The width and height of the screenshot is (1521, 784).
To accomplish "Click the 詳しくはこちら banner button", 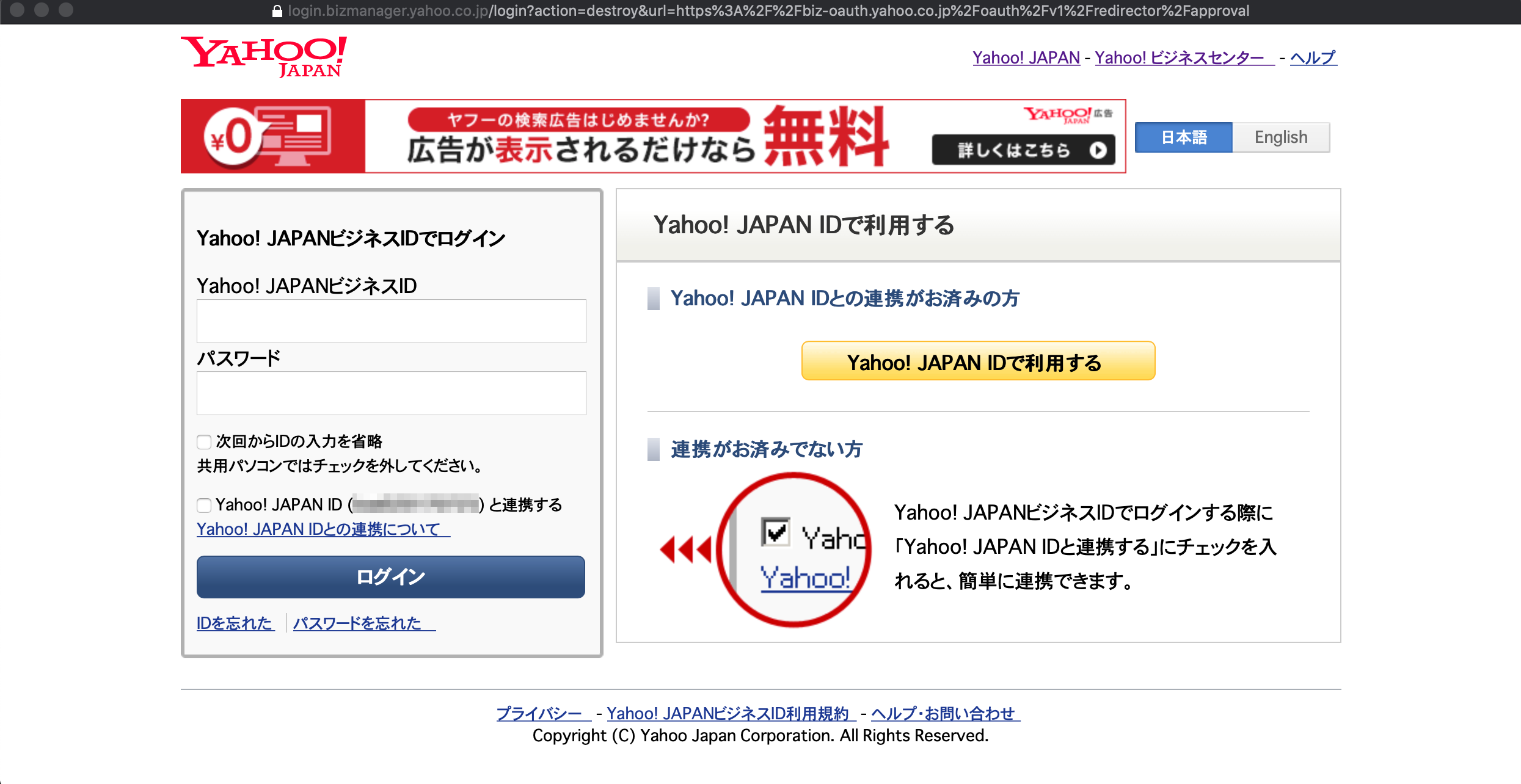I will coord(1023,150).
